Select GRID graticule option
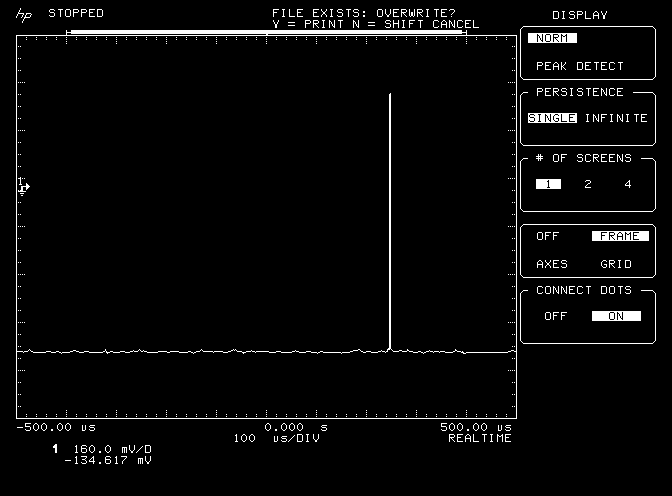Viewport: 672px width, 496px height. pyautogui.click(x=616, y=264)
